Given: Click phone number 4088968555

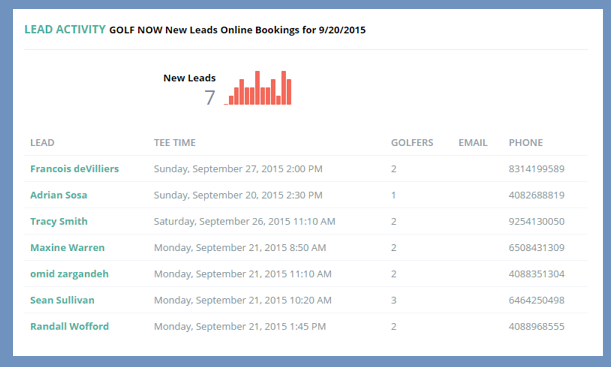Looking at the screenshot, I should (537, 326).
